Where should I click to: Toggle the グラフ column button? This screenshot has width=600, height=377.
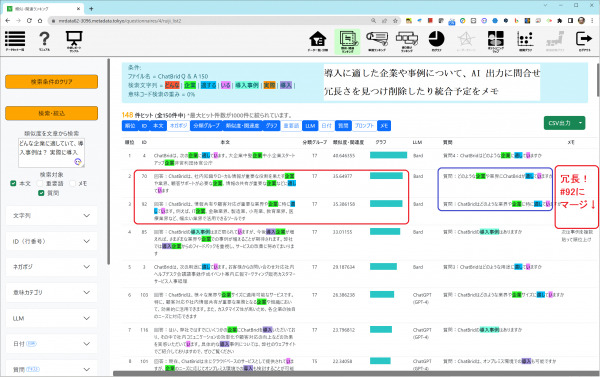coord(271,126)
